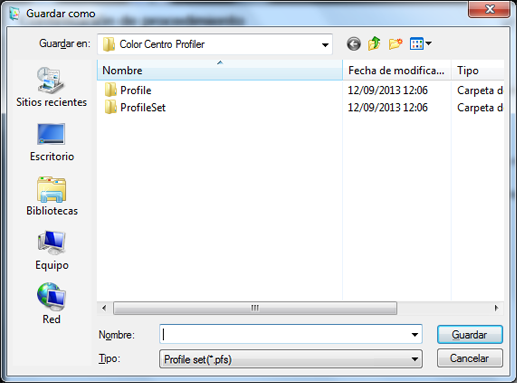Go to Escritorio location

coord(51,142)
